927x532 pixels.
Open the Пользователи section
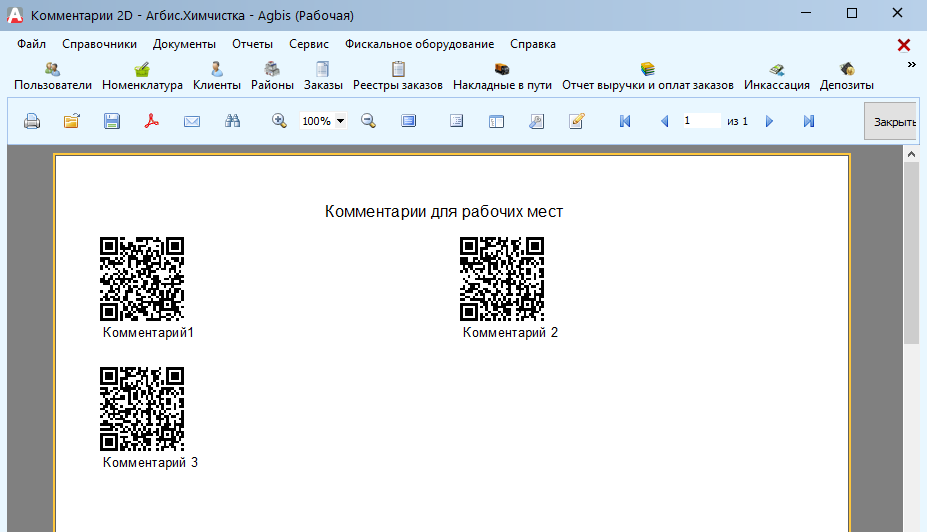coord(53,77)
